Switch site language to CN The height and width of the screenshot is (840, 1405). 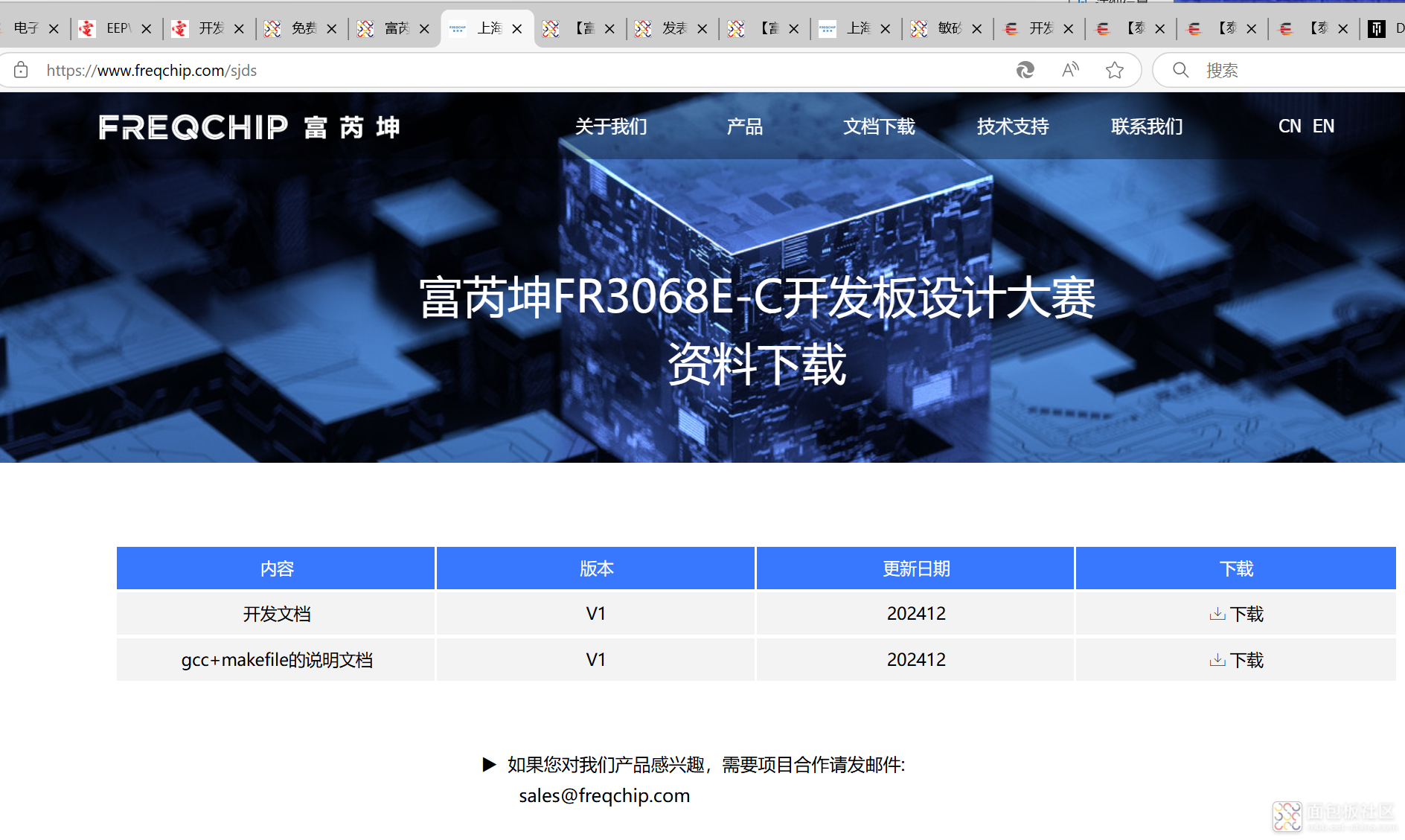(1290, 126)
